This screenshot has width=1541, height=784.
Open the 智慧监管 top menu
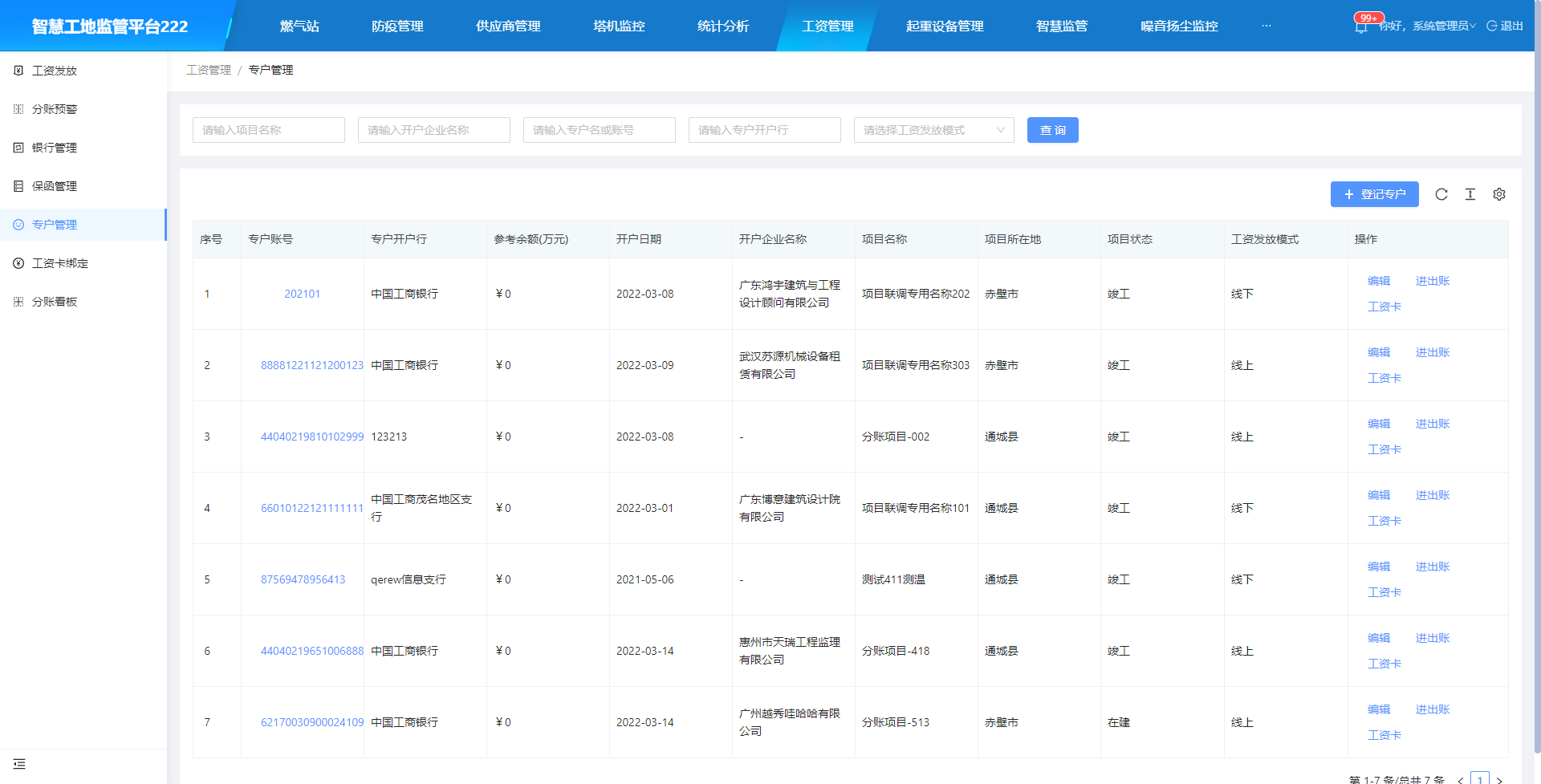tap(1062, 26)
